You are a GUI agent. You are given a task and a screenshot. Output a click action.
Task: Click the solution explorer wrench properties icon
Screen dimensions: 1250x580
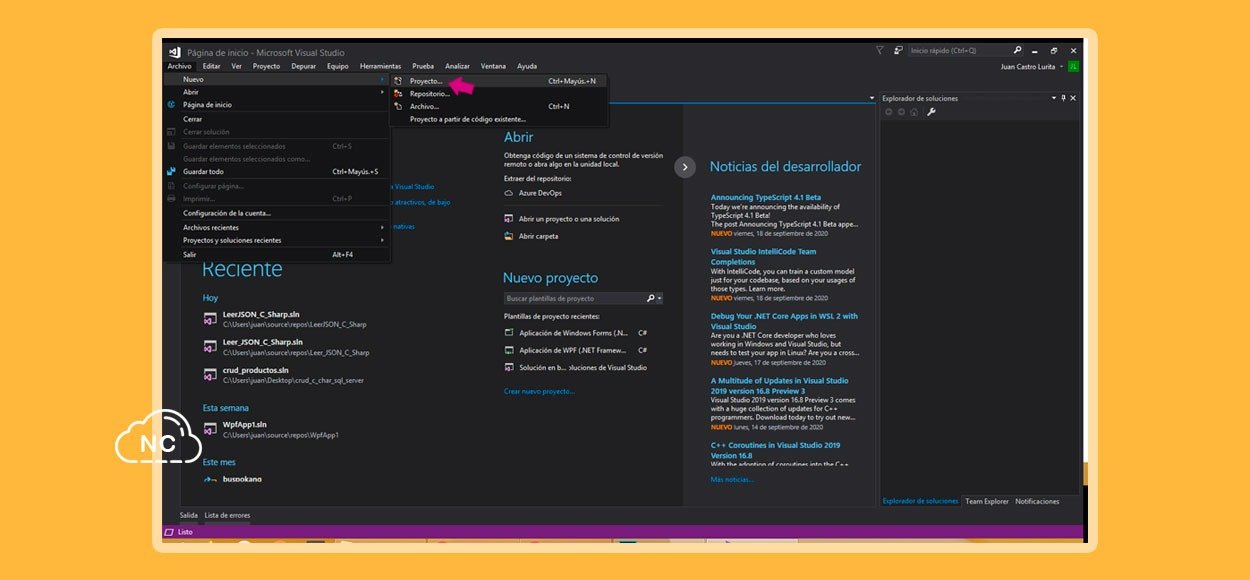931,112
